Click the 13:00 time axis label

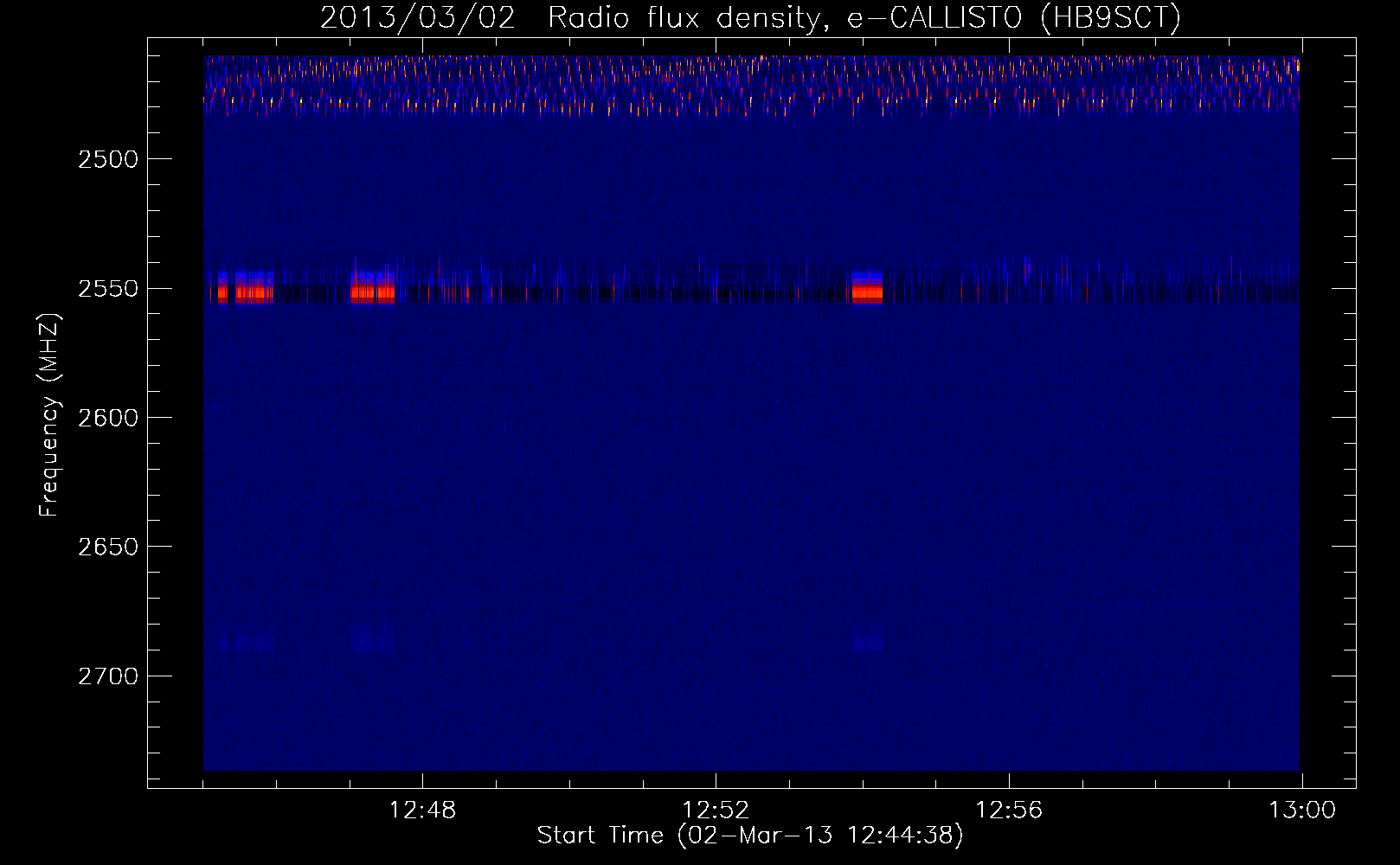tap(1302, 811)
